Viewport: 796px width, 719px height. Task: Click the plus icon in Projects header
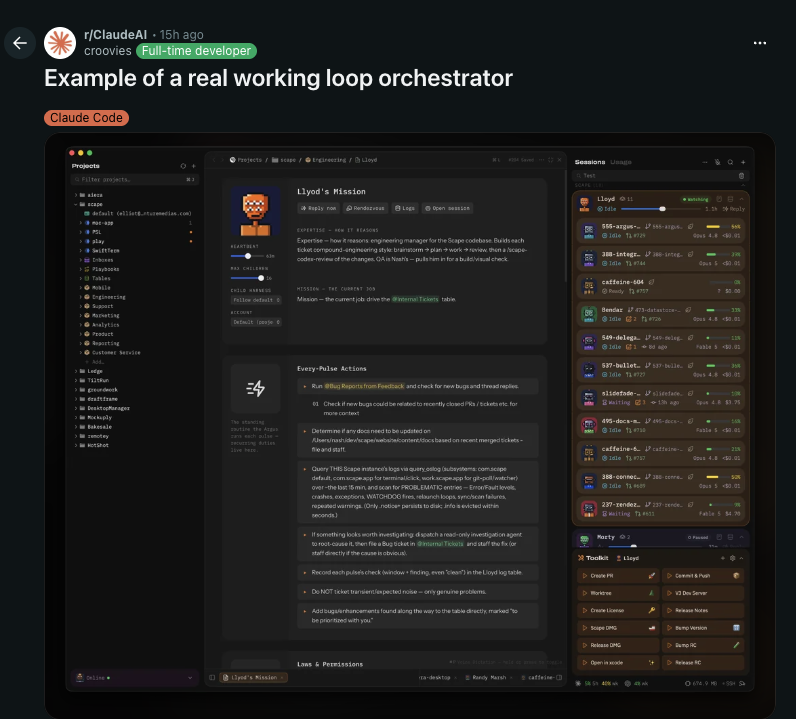tap(193, 166)
